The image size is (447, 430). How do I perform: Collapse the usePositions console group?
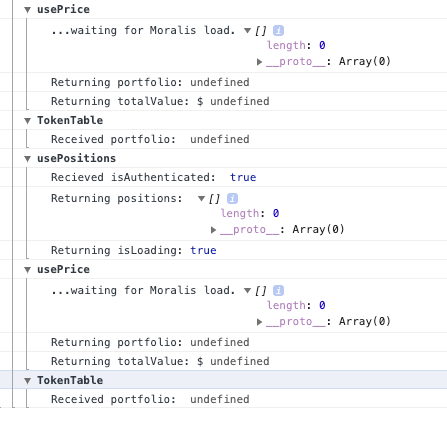tap(28, 159)
